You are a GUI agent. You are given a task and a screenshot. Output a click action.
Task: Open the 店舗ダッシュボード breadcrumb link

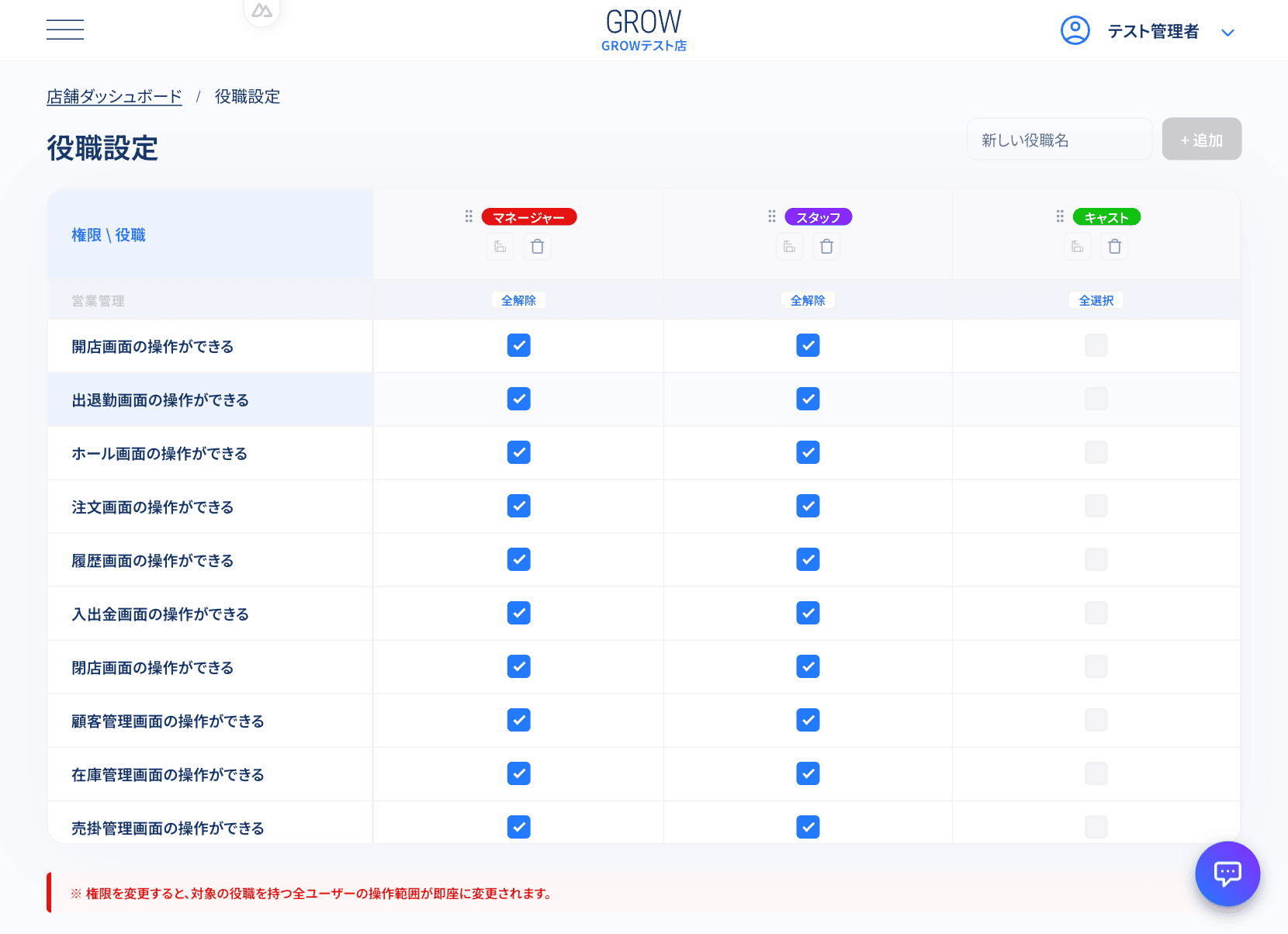click(x=114, y=97)
